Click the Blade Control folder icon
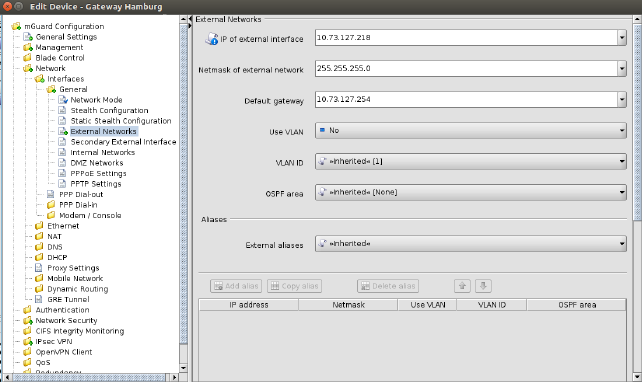This screenshot has height=382, width=642. tap(27, 58)
